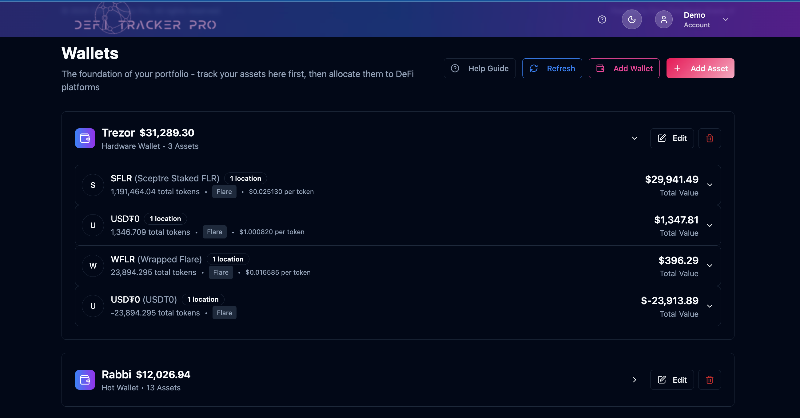The image size is (800, 418).
Task: Click WFLR 1 location badge
Action: click(x=228, y=259)
